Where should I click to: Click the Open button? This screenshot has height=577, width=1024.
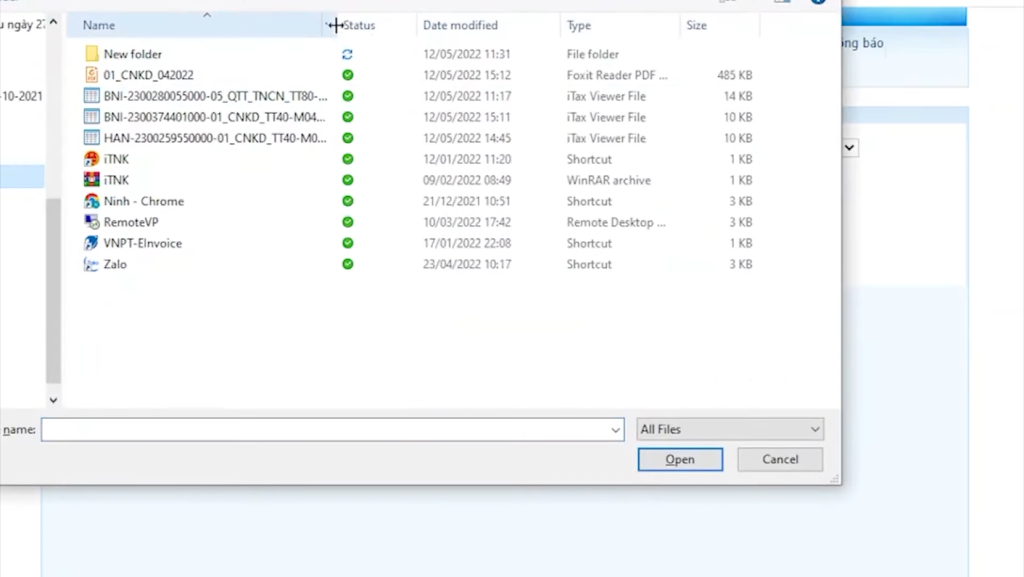pos(680,460)
